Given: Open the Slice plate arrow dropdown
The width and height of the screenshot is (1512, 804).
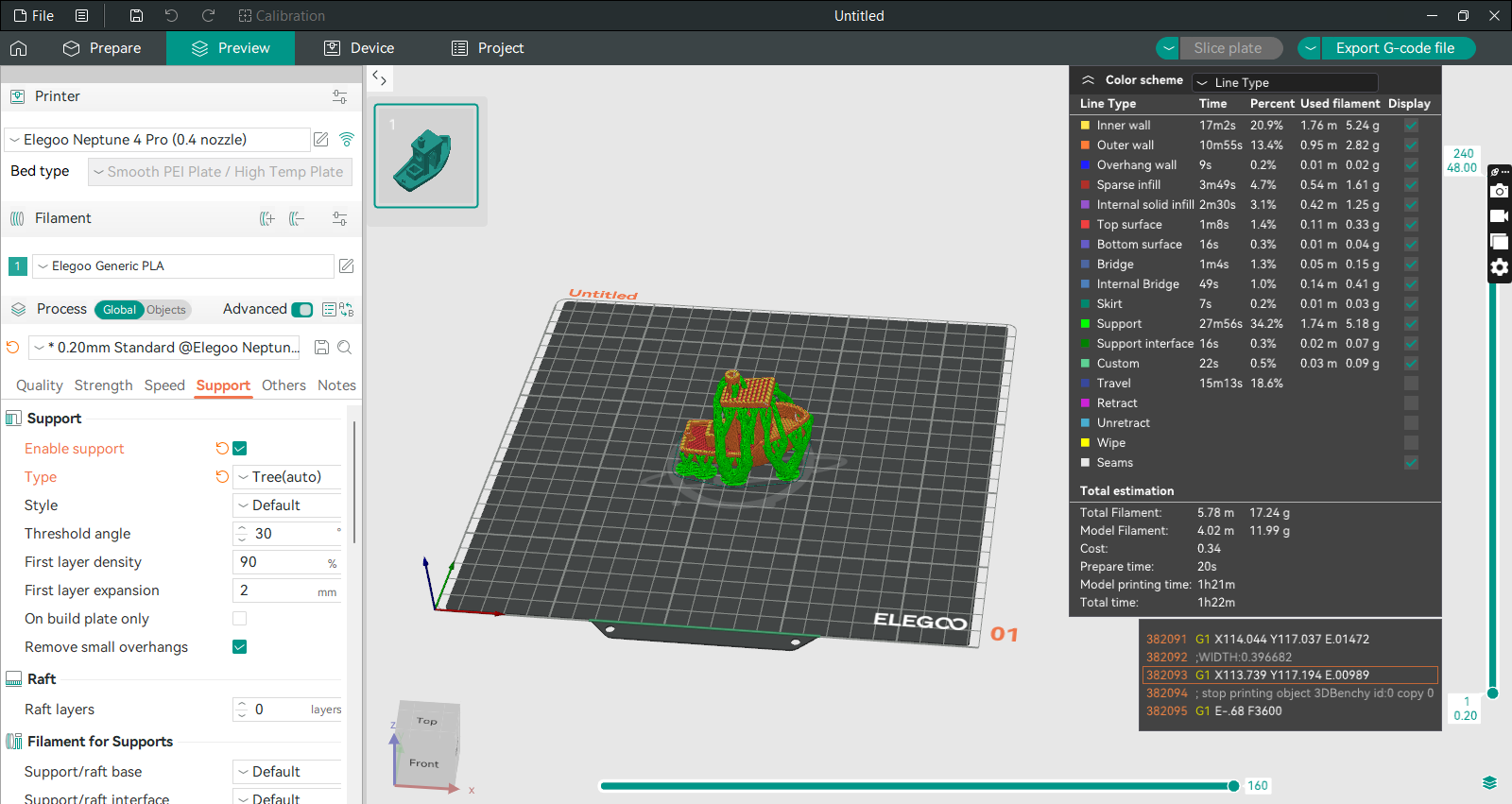Looking at the screenshot, I should point(1169,48).
